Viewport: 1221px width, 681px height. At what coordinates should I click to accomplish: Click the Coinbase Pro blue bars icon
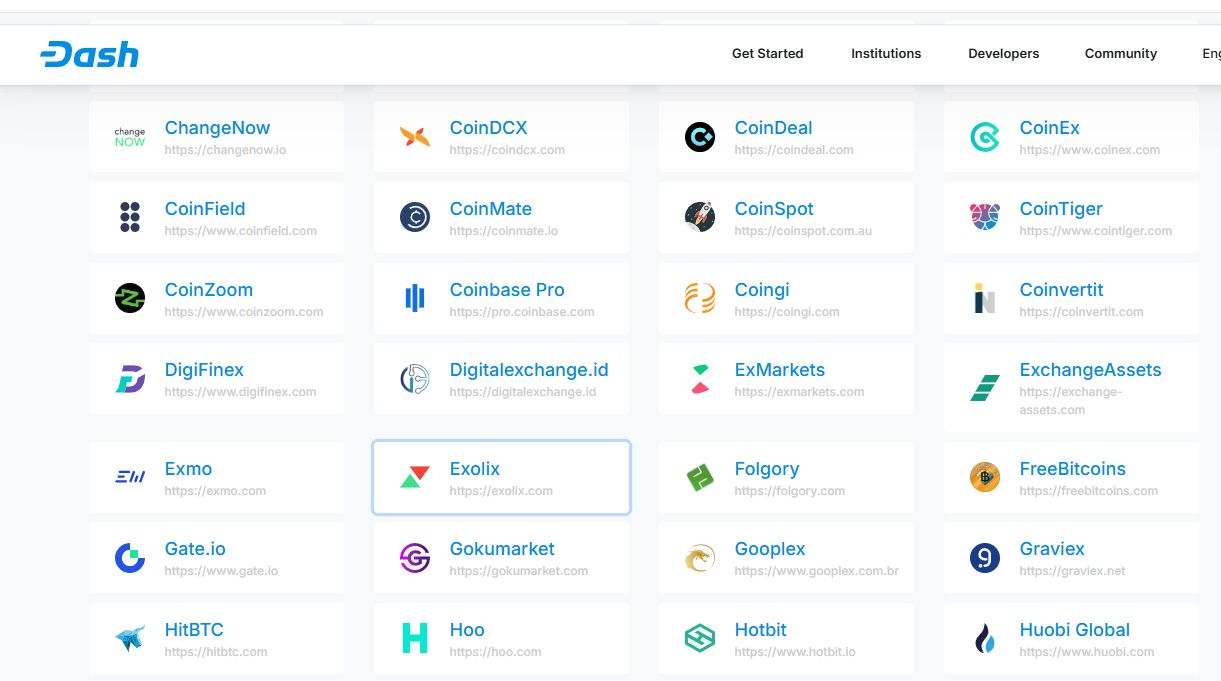[x=415, y=298]
